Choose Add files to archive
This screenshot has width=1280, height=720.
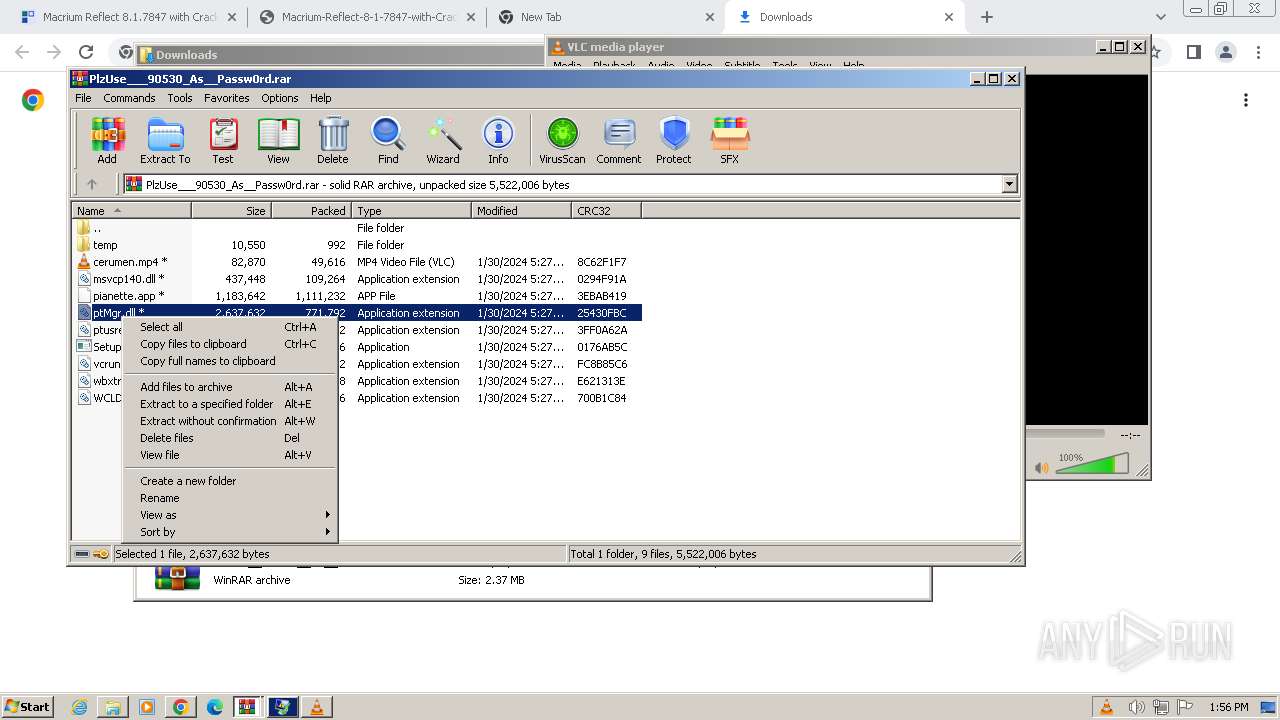point(230,387)
